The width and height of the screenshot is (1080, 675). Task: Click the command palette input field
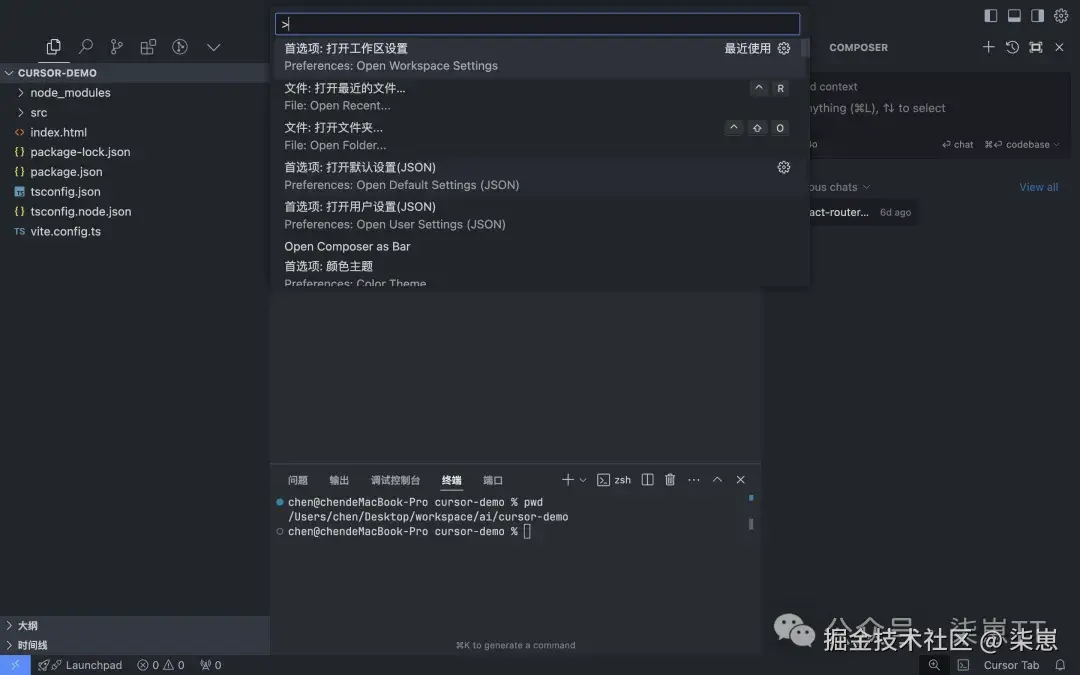[537, 24]
